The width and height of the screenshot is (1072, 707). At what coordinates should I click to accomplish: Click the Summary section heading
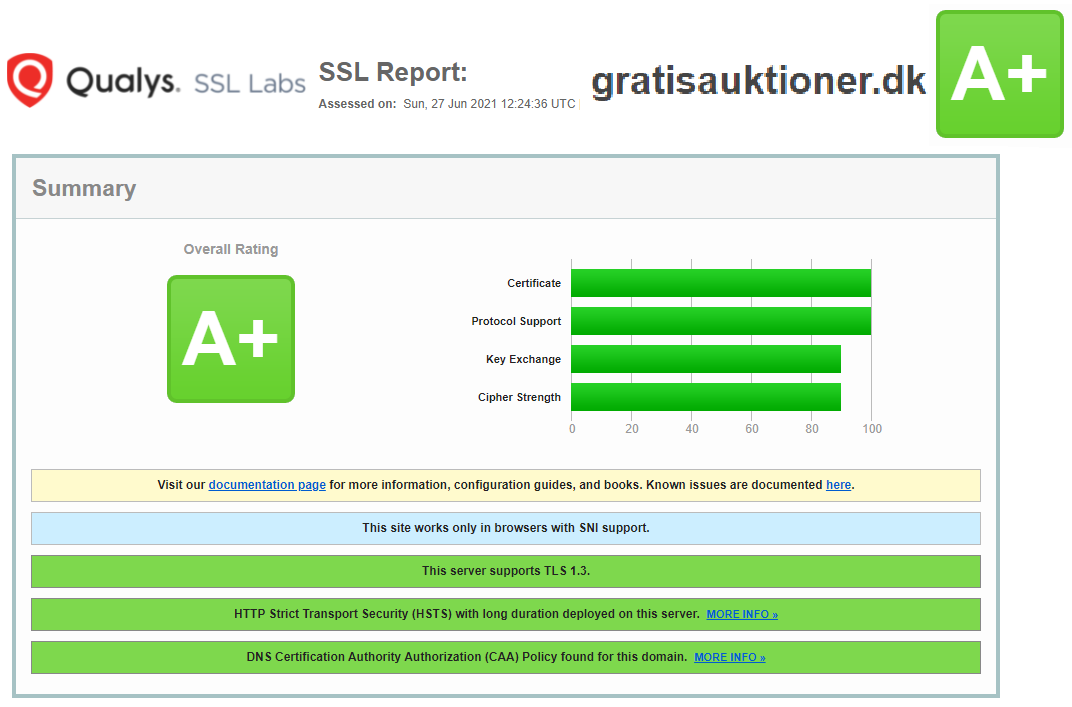[84, 188]
